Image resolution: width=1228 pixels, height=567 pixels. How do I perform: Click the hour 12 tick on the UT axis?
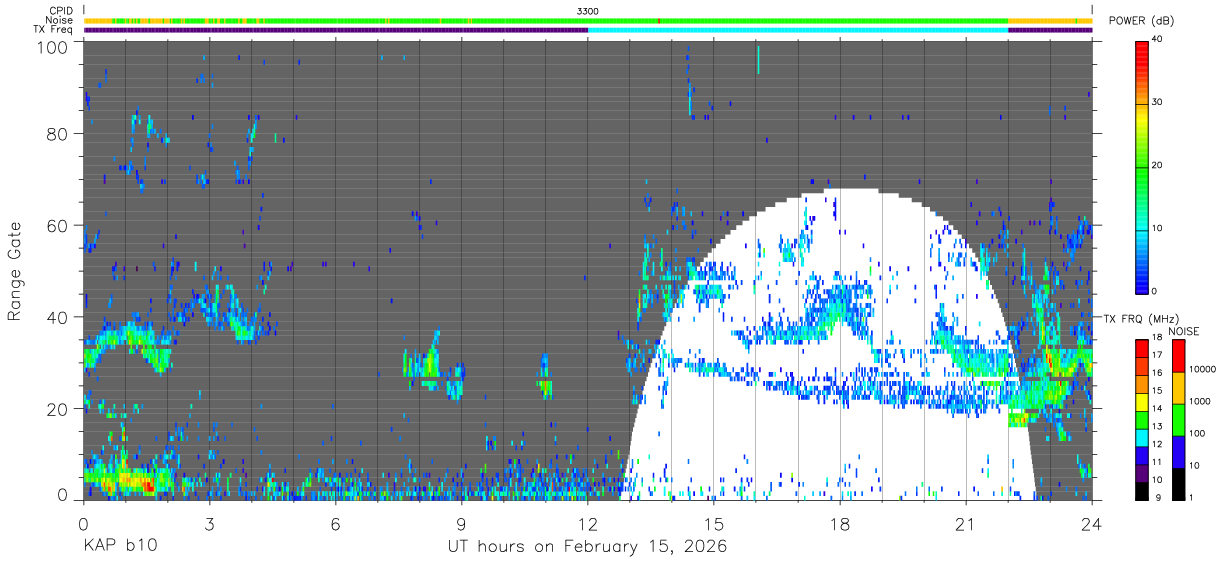[x=588, y=523]
